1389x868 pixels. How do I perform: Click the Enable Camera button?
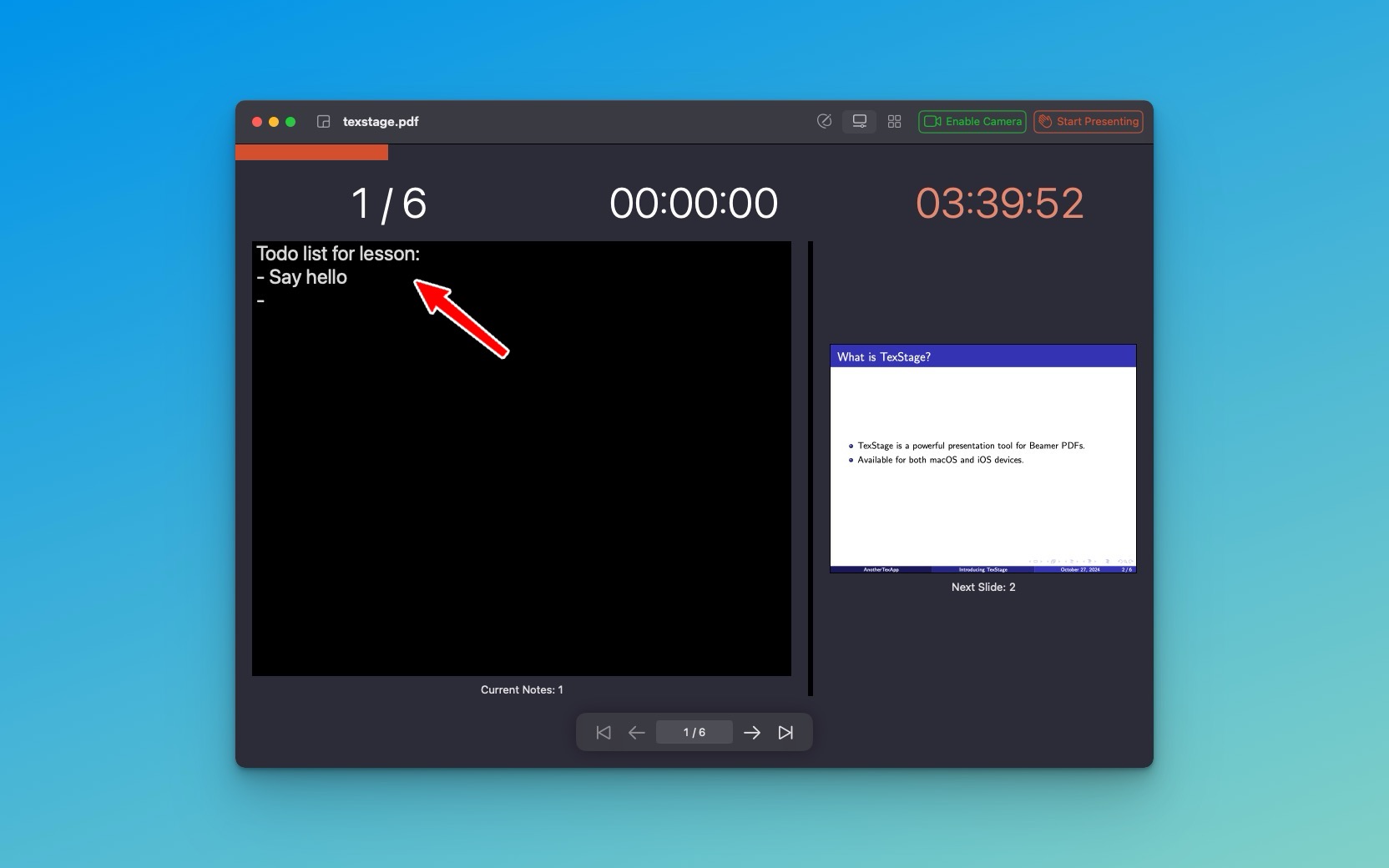tap(972, 121)
